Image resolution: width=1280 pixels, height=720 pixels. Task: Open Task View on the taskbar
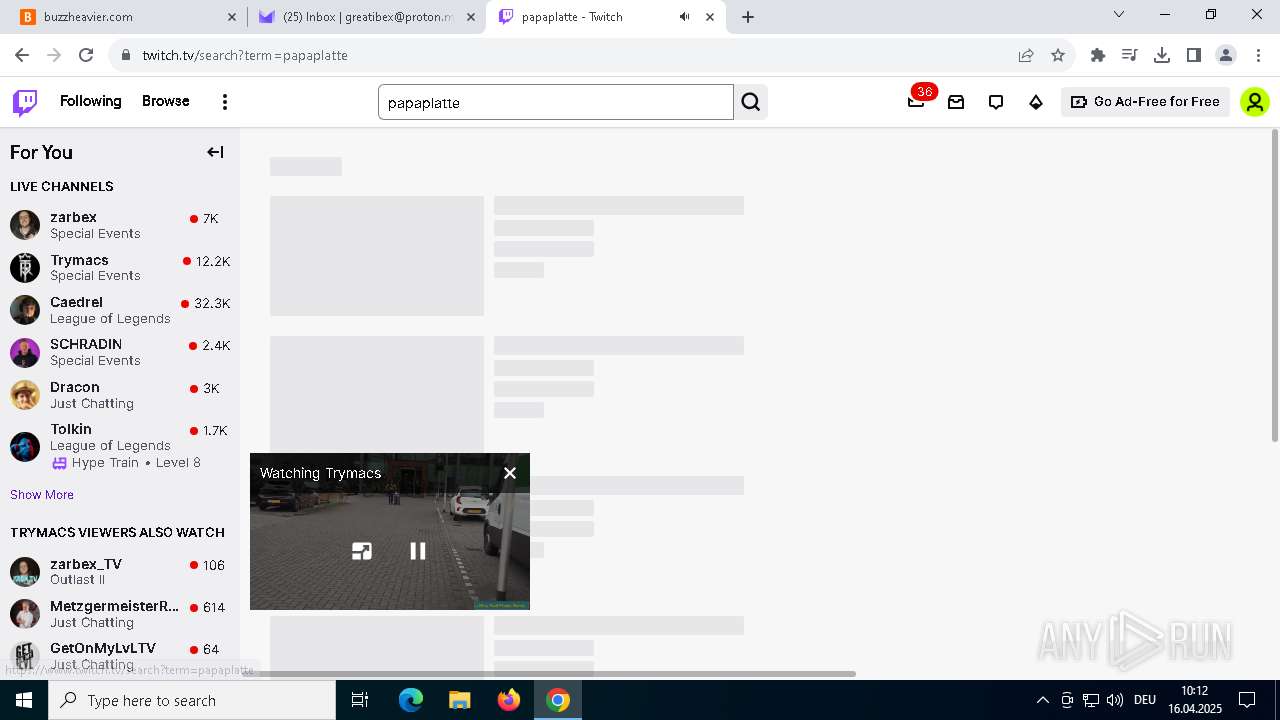360,700
